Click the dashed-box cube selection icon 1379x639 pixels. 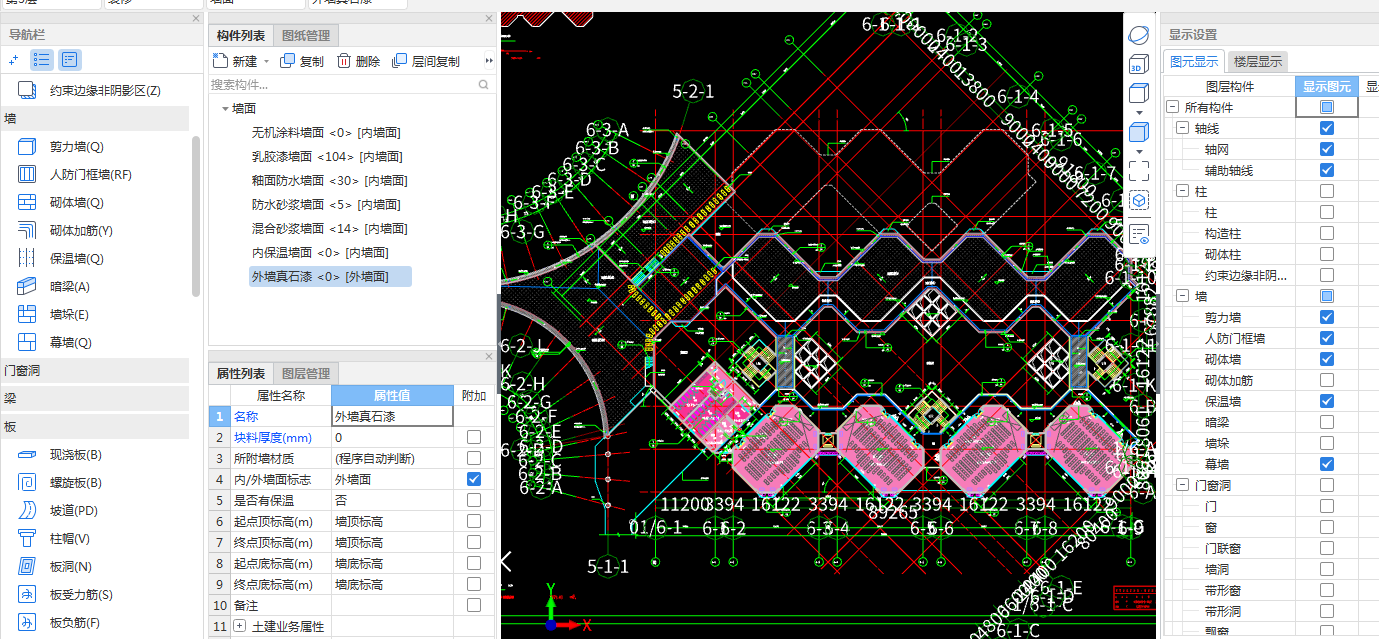coord(1138,200)
